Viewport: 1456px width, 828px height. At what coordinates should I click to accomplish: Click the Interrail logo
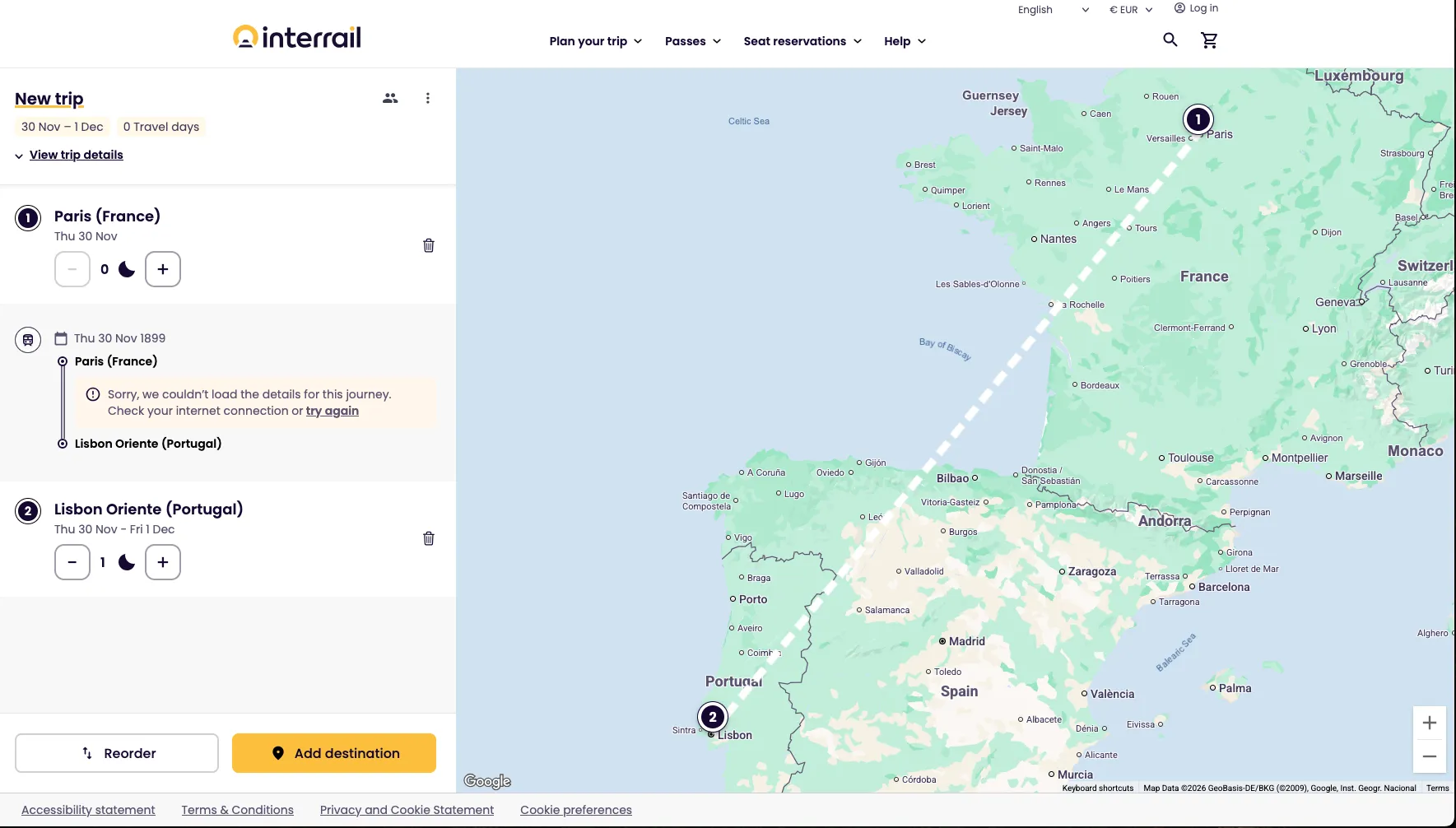(x=297, y=37)
